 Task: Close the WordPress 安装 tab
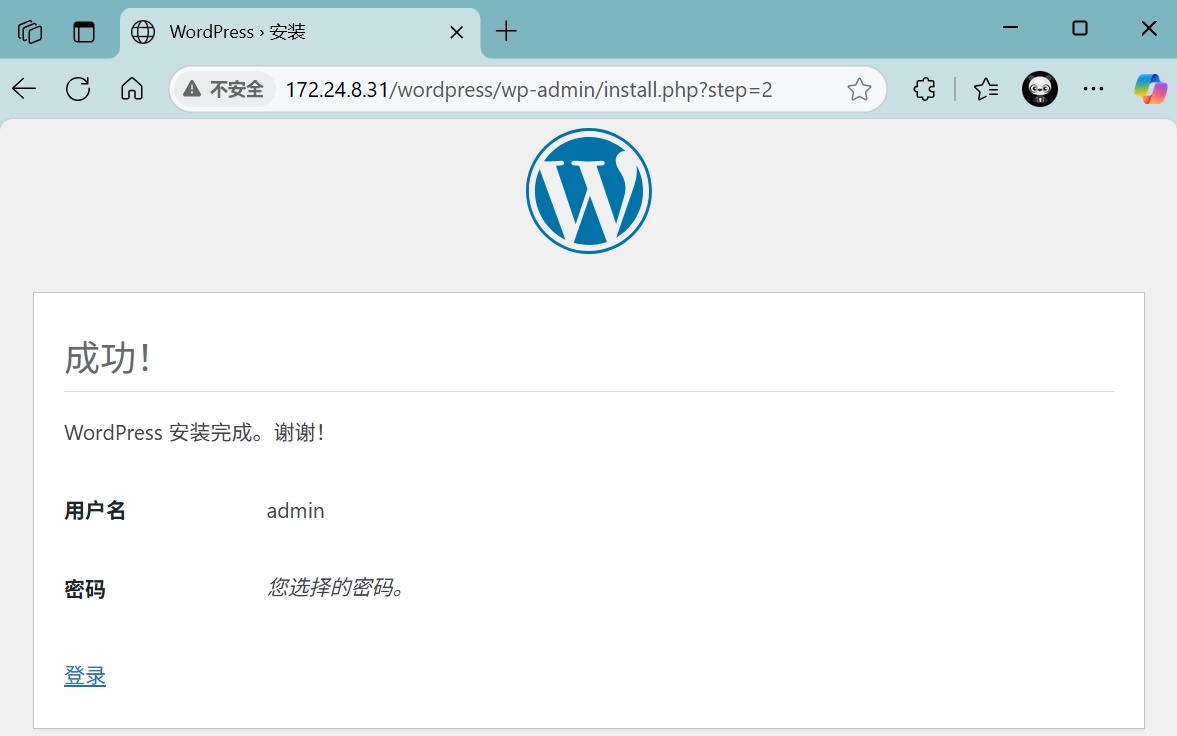(456, 32)
